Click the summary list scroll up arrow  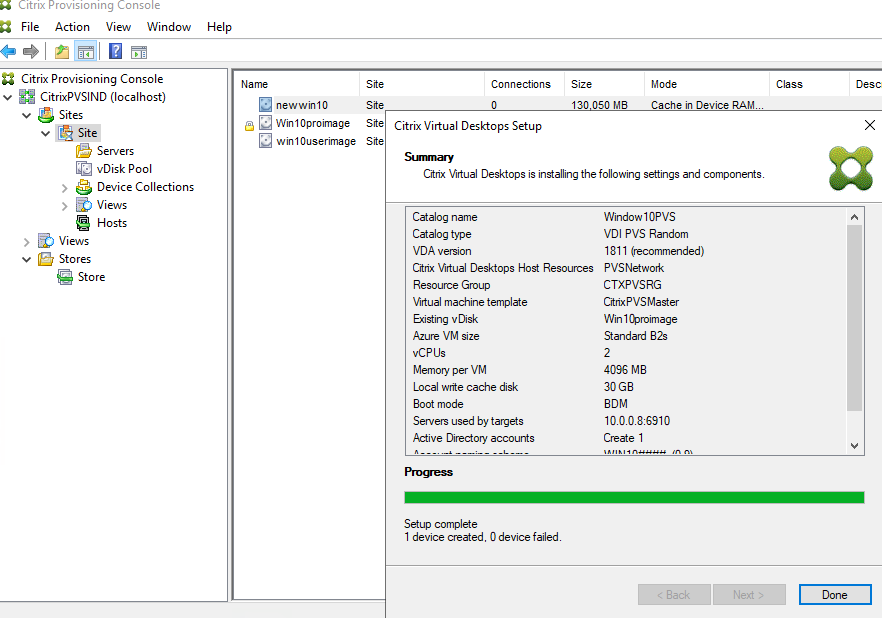click(854, 217)
